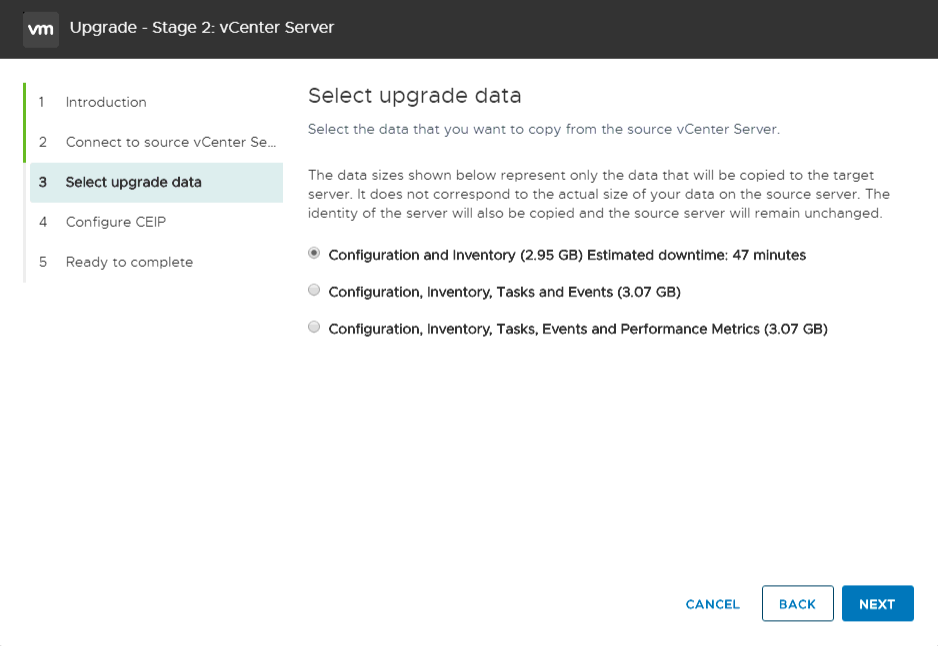Select the Performance Metrics radio option
Screen dimensions: 938x646
pyautogui.click(x=314, y=327)
